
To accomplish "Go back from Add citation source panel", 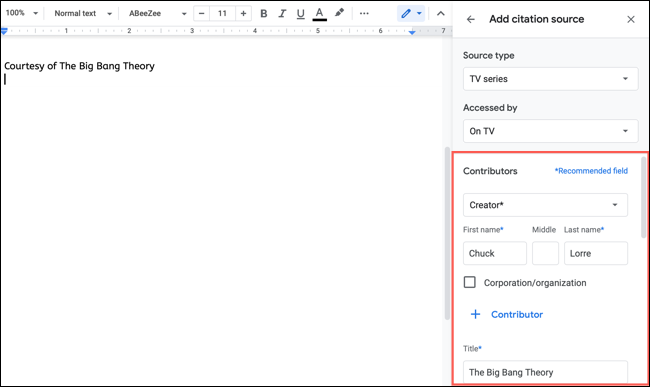I will pos(471,19).
